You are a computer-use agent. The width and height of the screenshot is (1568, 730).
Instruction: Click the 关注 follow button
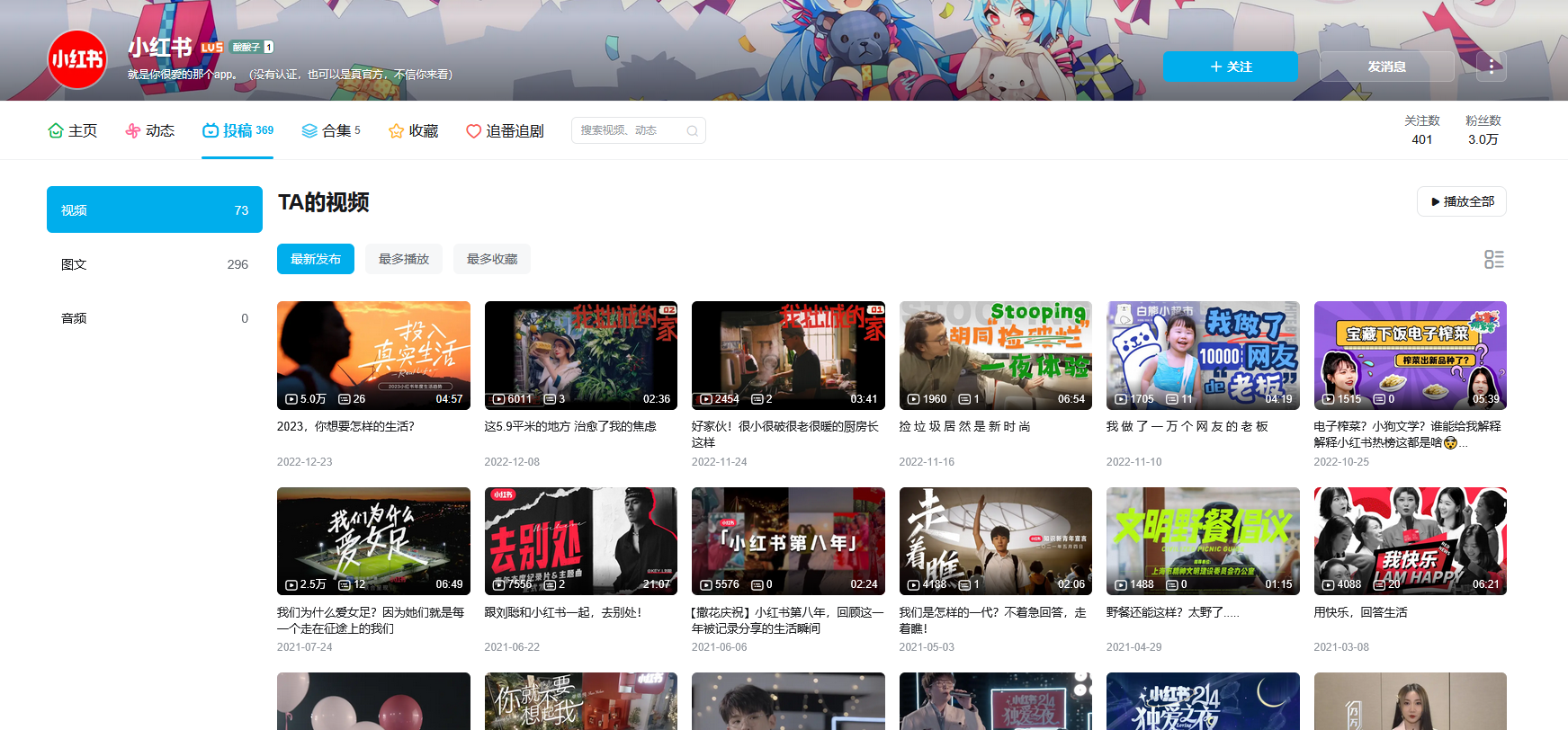[1231, 67]
